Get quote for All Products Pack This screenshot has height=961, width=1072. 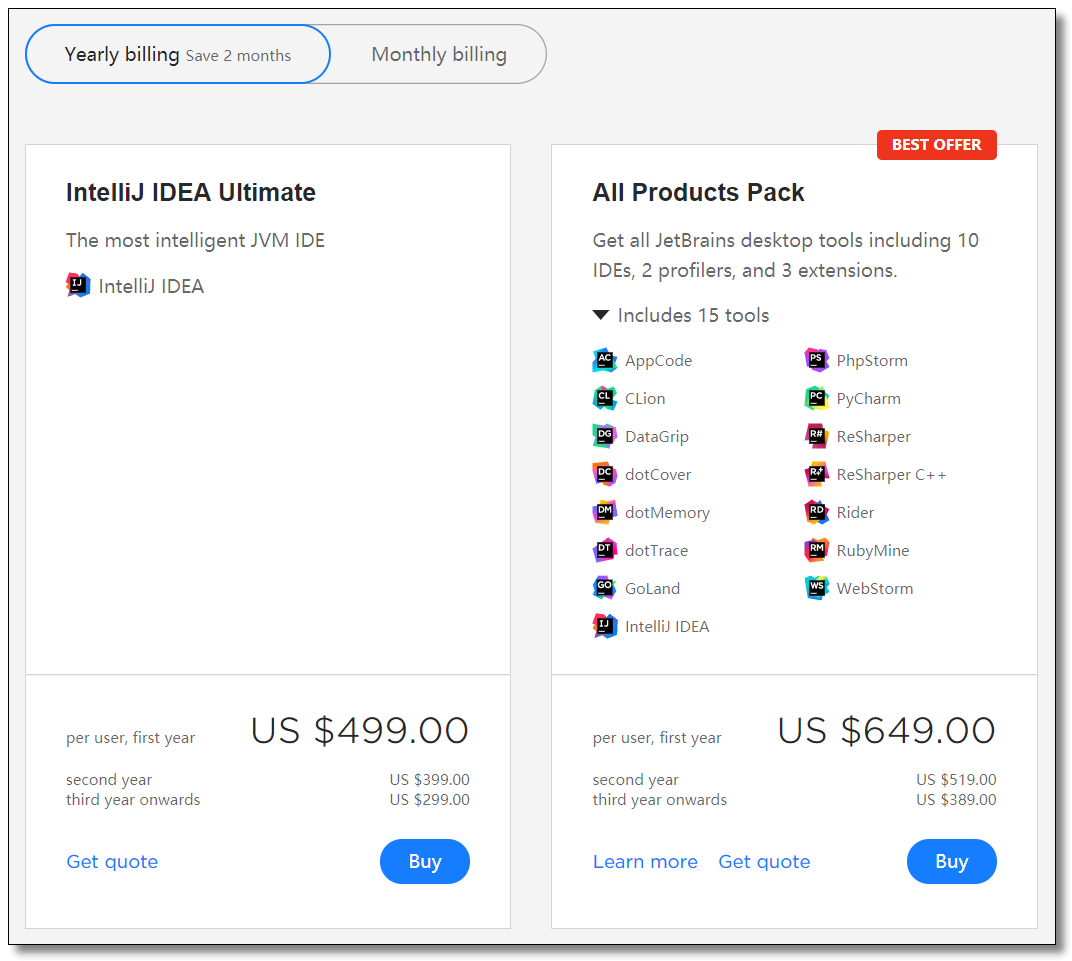point(764,862)
